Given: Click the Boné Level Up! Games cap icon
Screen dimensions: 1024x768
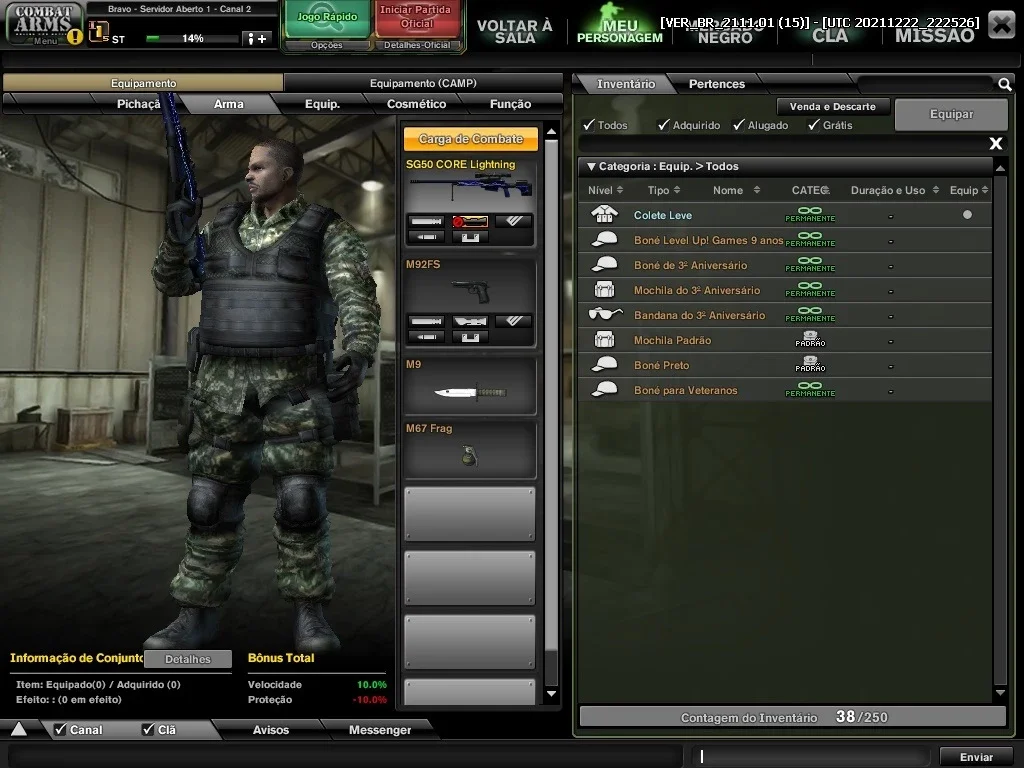Looking at the screenshot, I should point(604,240).
